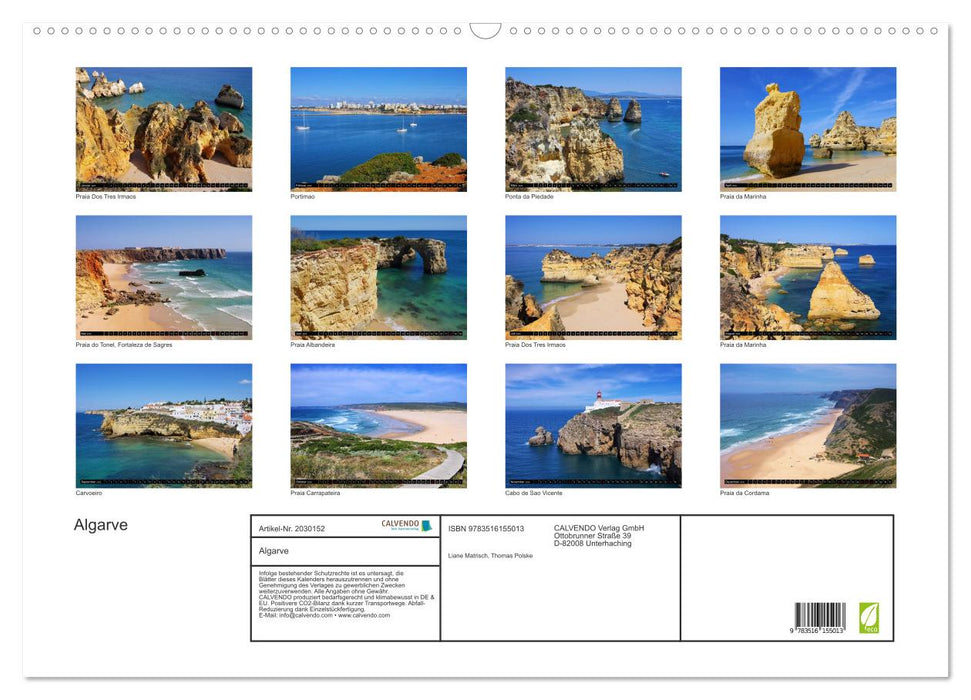Viewport: 971px width, 700px height.
Task: Toggle the caption label Praia da Cordama
Action: pyautogui.click(x=745, y=492)
